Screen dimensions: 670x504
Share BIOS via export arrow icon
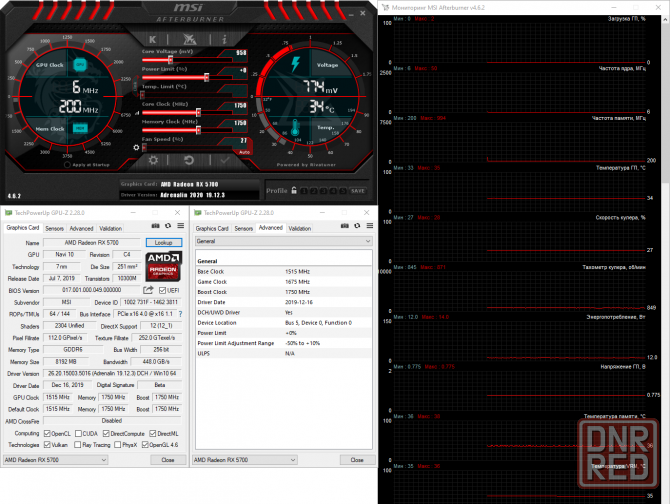[148, 290]
